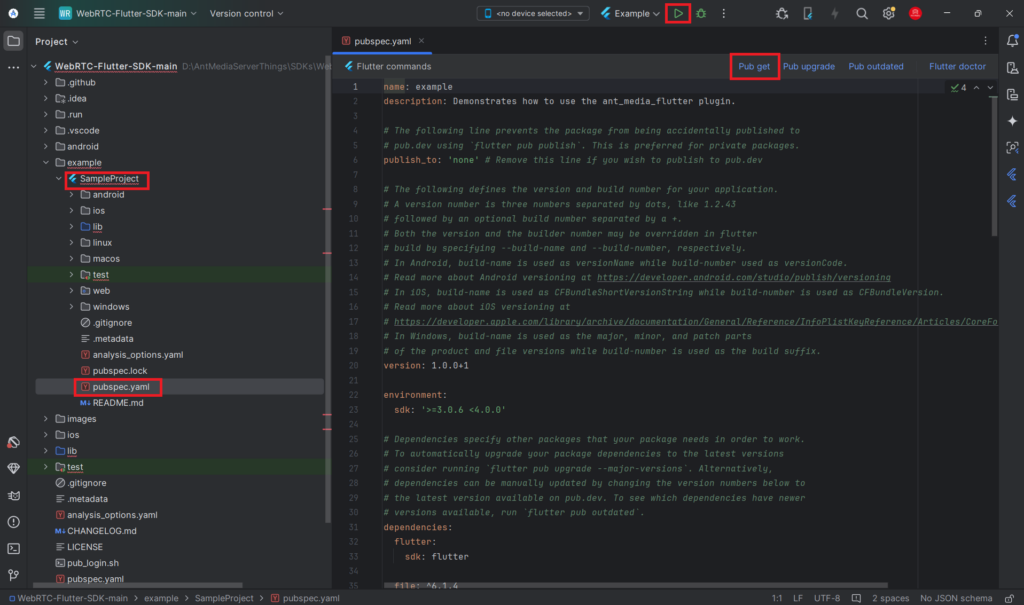
Task: Open the Git version control tool window
Action: point(13,575)
